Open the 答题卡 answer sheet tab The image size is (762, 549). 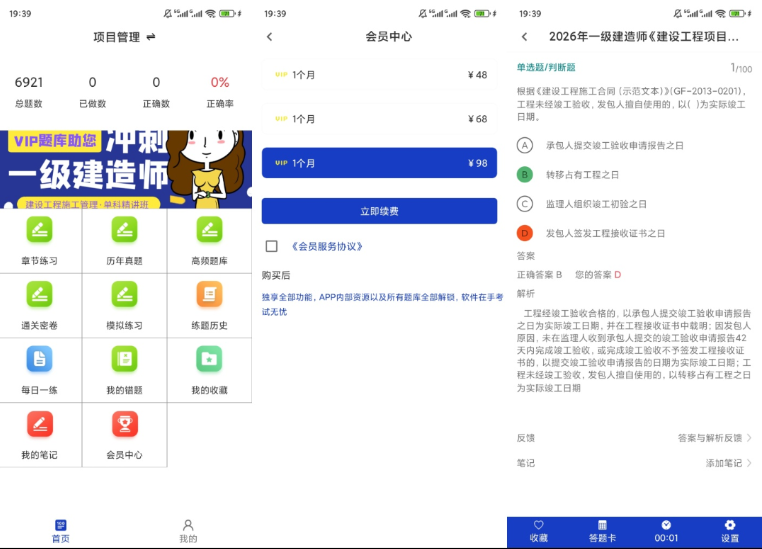click(602, 531)
